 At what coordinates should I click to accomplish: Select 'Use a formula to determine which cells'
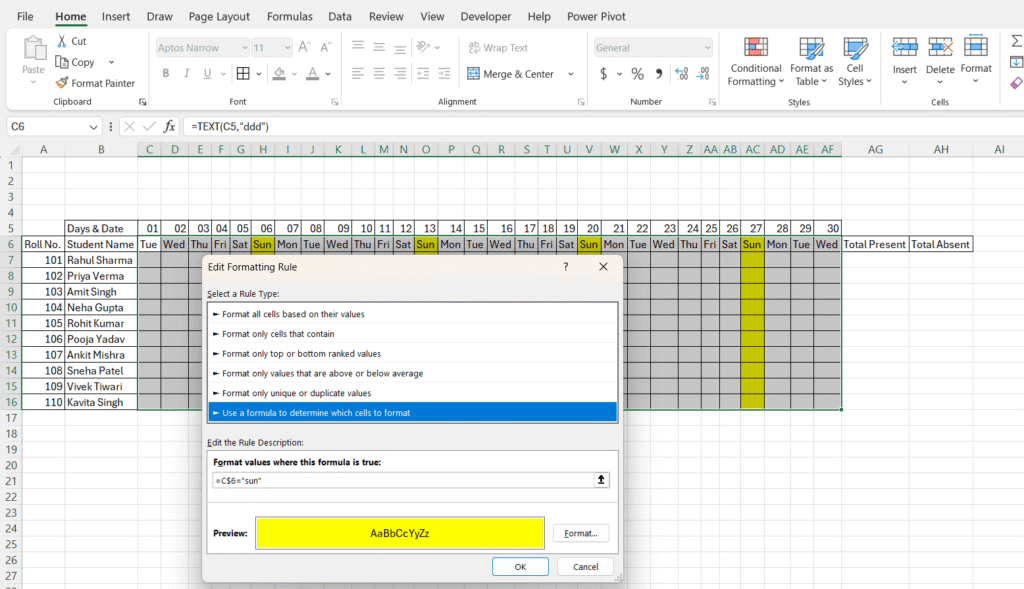click(x=413, y=413)
